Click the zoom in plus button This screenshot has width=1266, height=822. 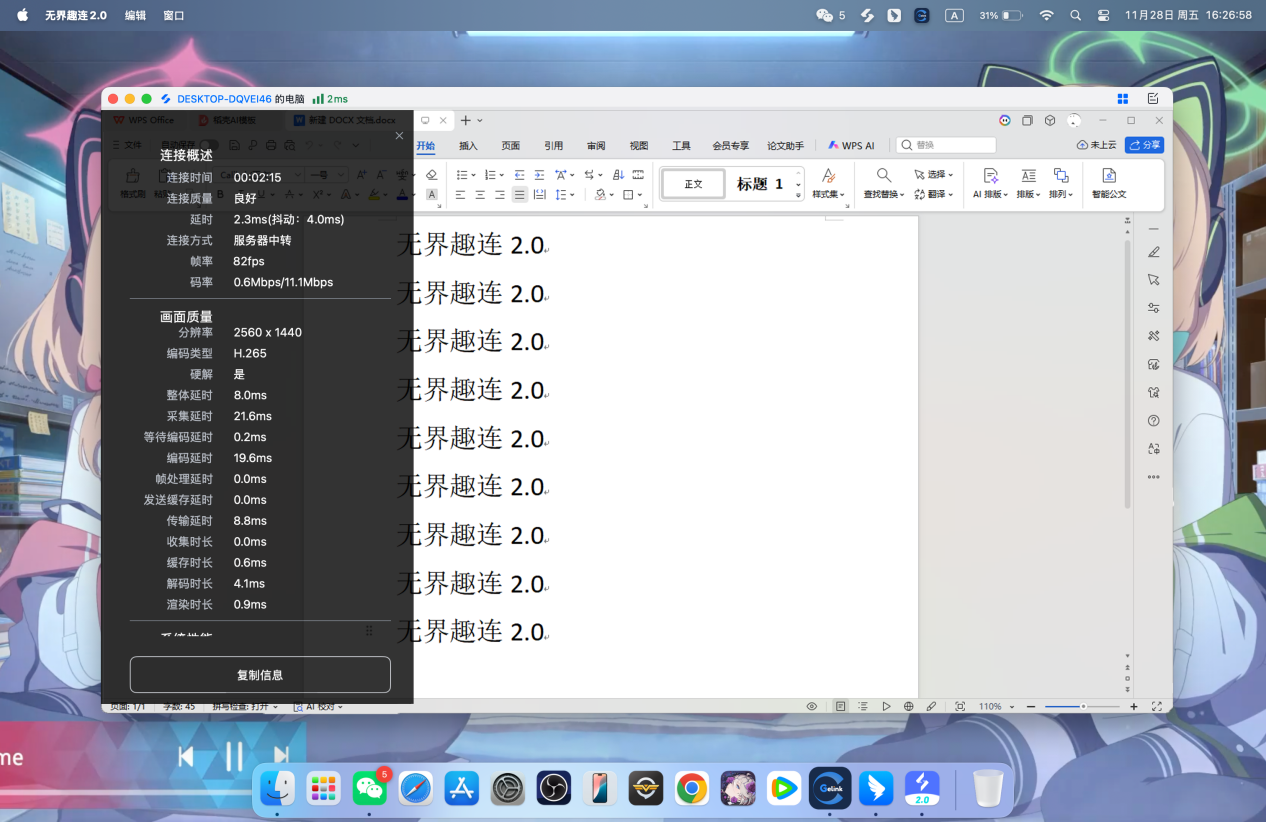1133,706
